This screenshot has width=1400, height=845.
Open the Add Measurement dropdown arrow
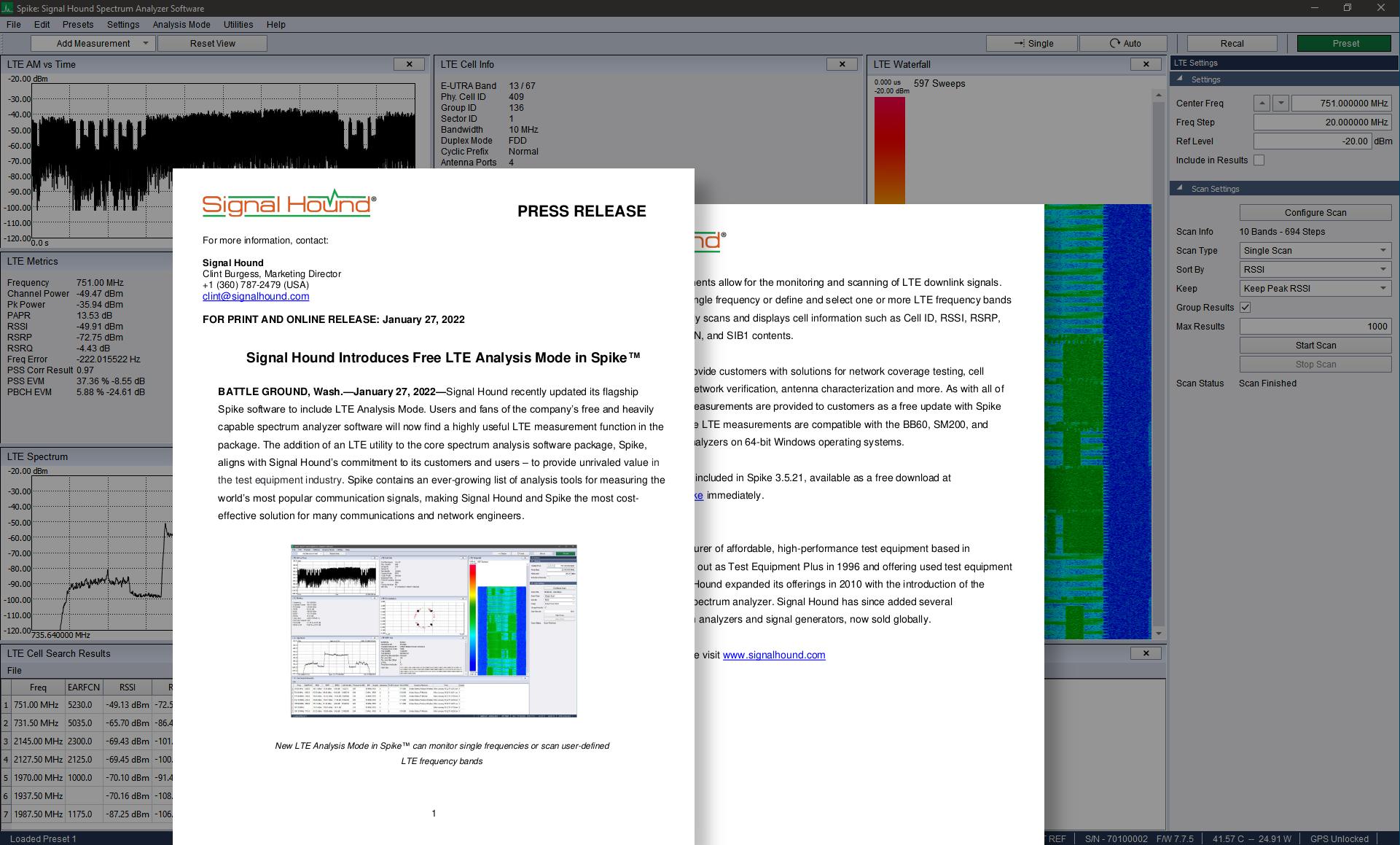[145, 44]
